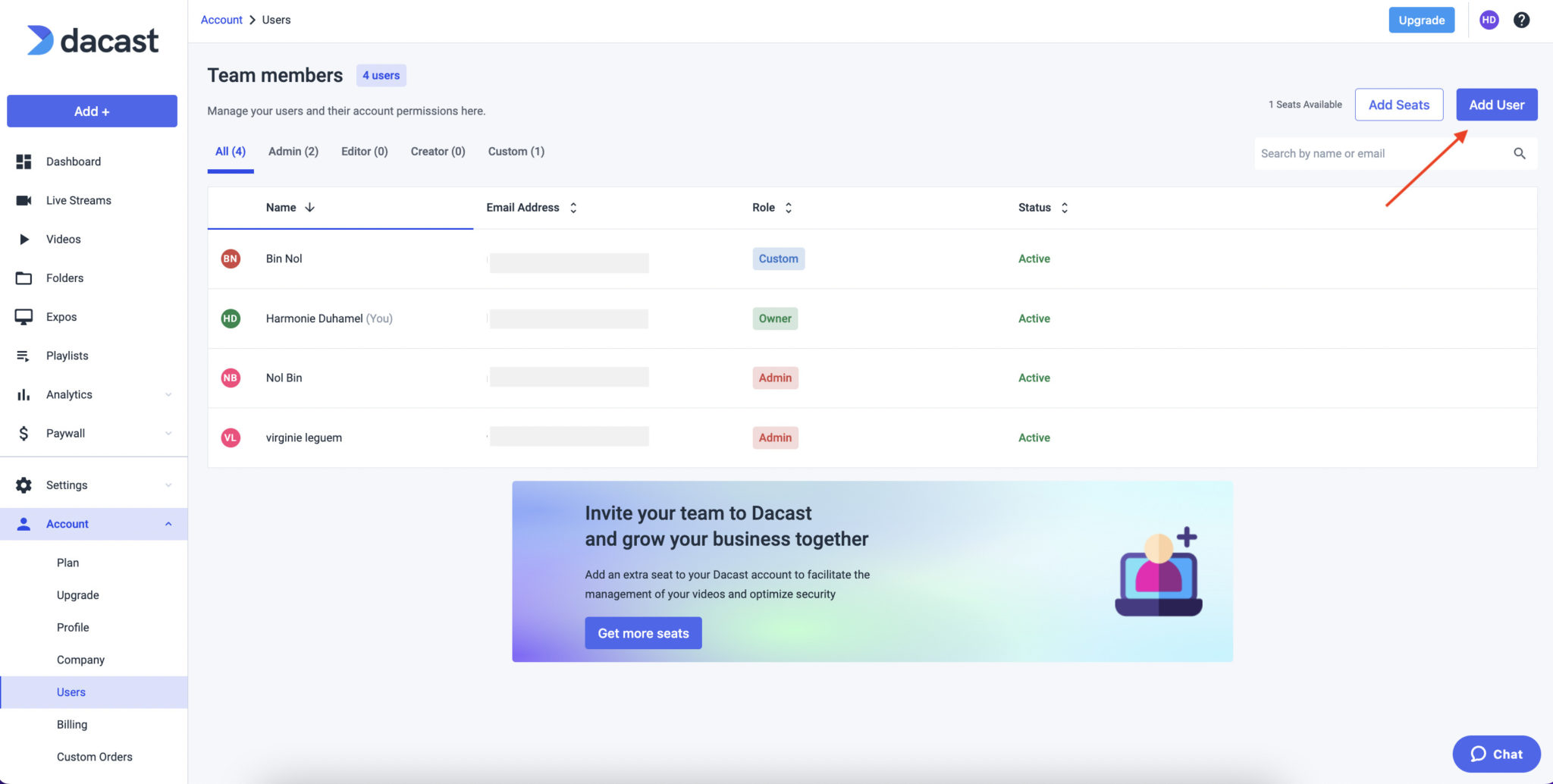The height and width of the screenshot is (784, 1553).
Task: Open Plan under Account
Action: (67, 563)
